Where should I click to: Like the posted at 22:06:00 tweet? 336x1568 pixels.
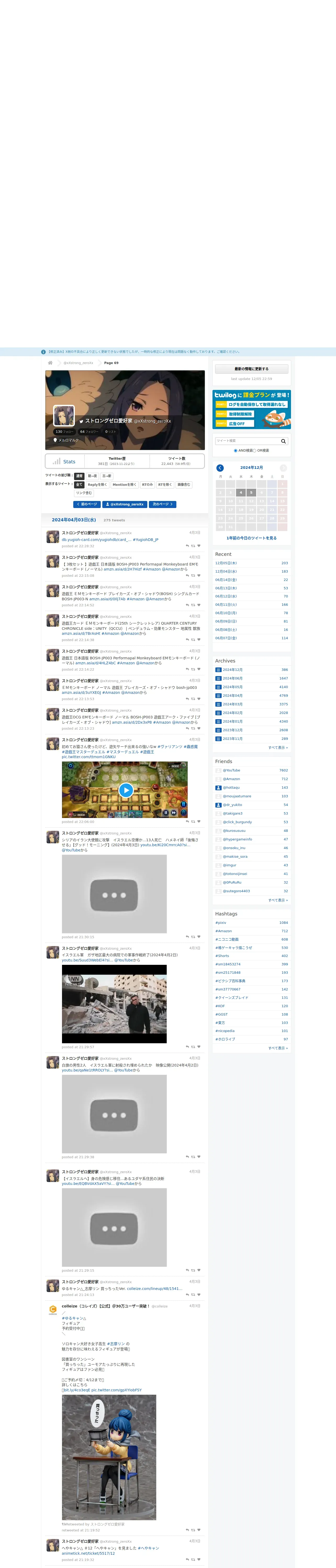[199, 822]
